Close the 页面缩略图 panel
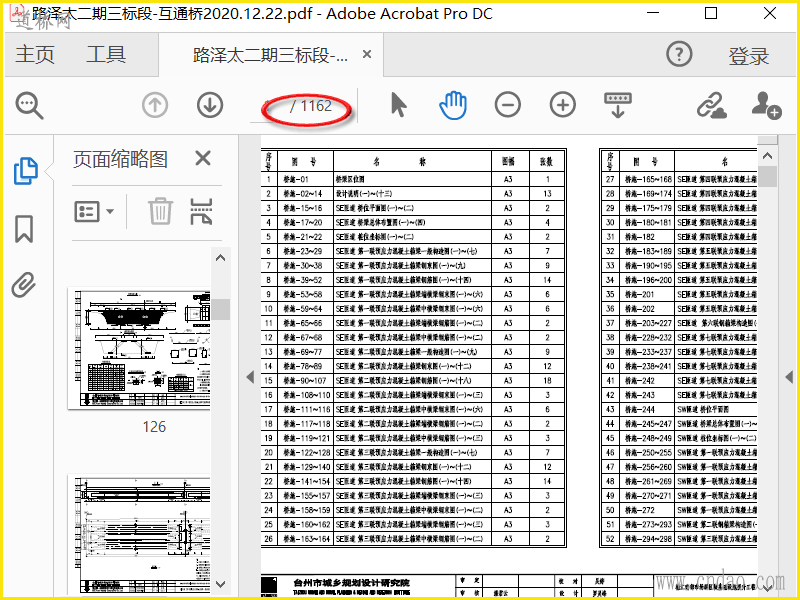Image resolution: width=800 pixels, height=600 pixels. pos(203,158)
